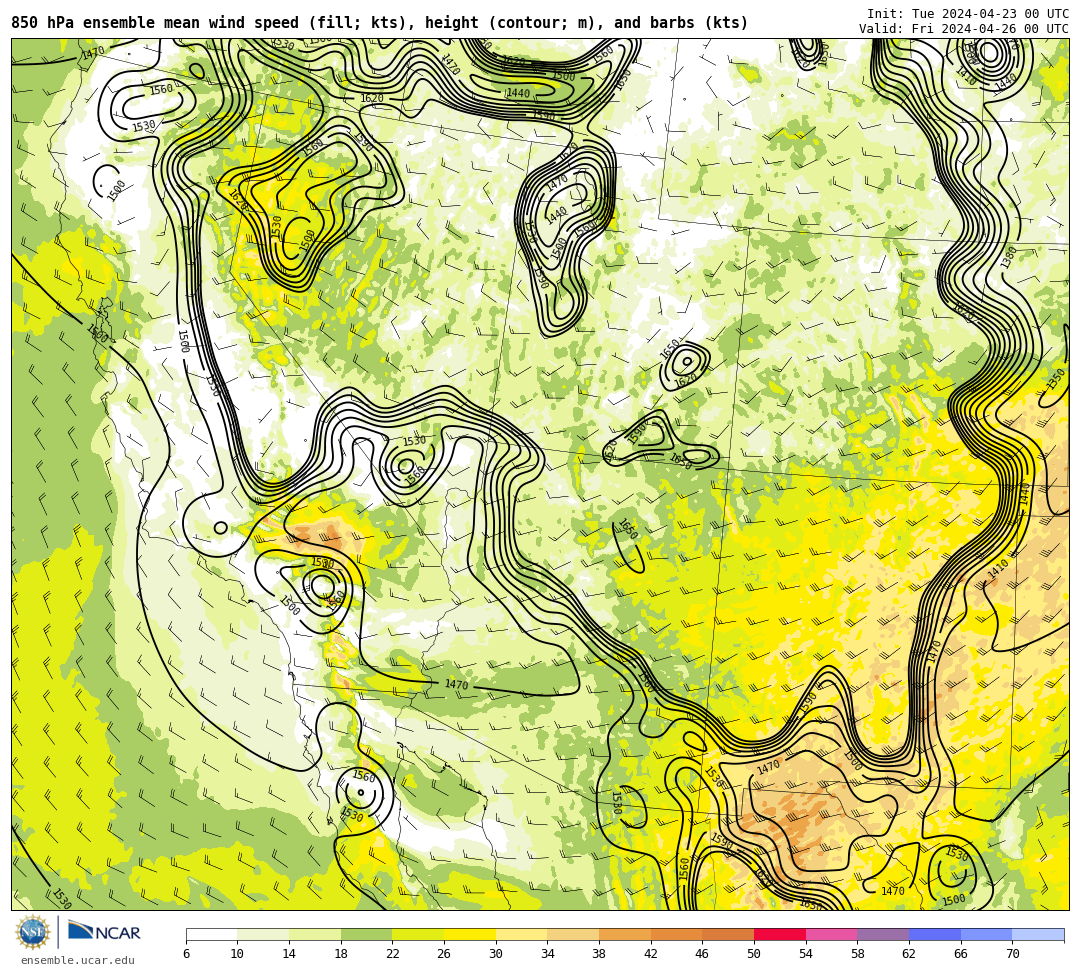Click the 22-26 kts yellow-green color bar segment
The width and height of the screenshot is (1080, 973).
point(418,934)
